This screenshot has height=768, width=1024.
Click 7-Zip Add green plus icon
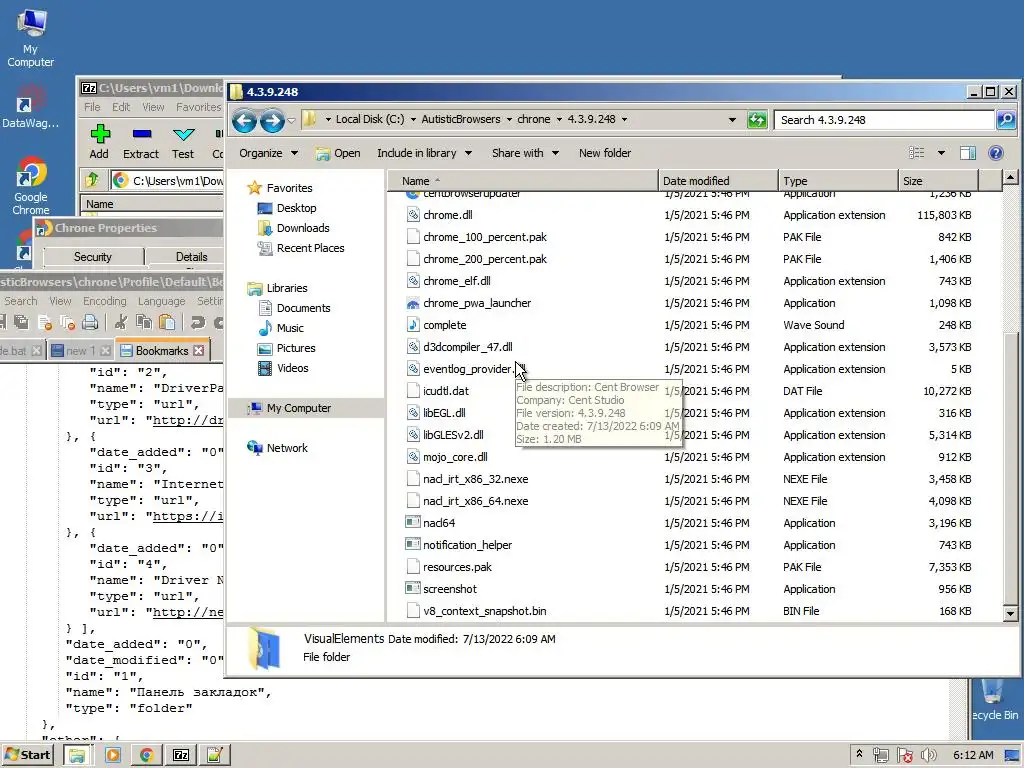(x=100, y=135)
